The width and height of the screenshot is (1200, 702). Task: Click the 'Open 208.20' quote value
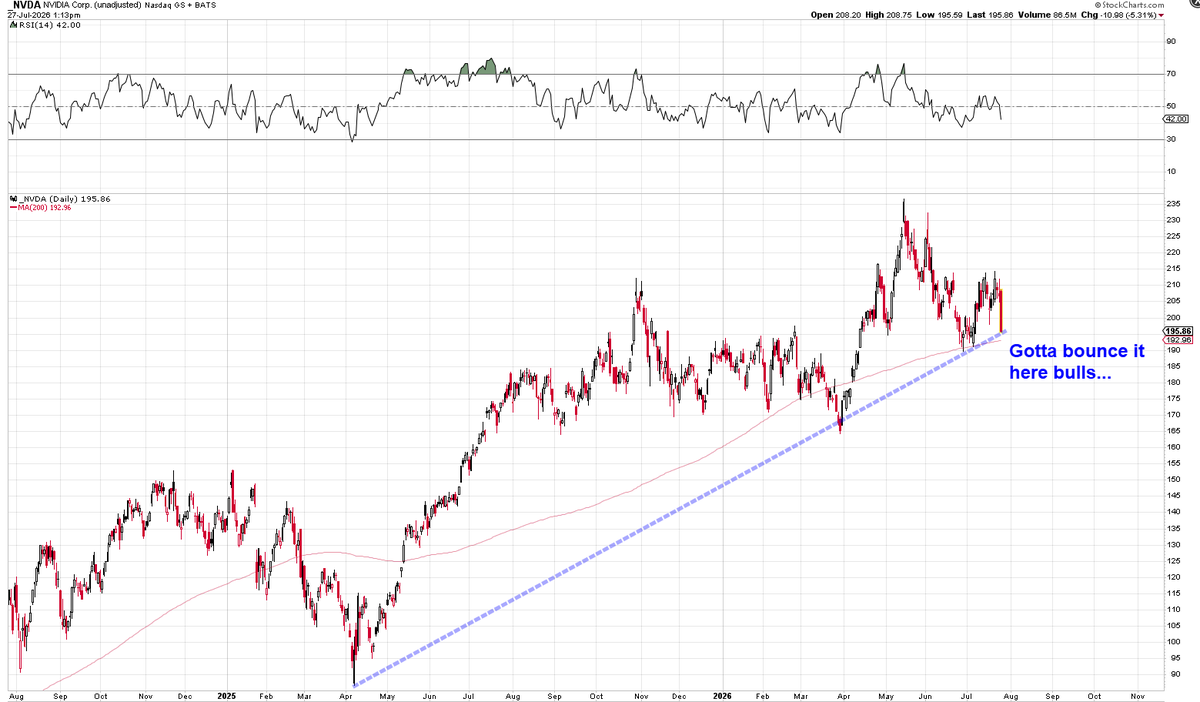click(x=835, y=16)
